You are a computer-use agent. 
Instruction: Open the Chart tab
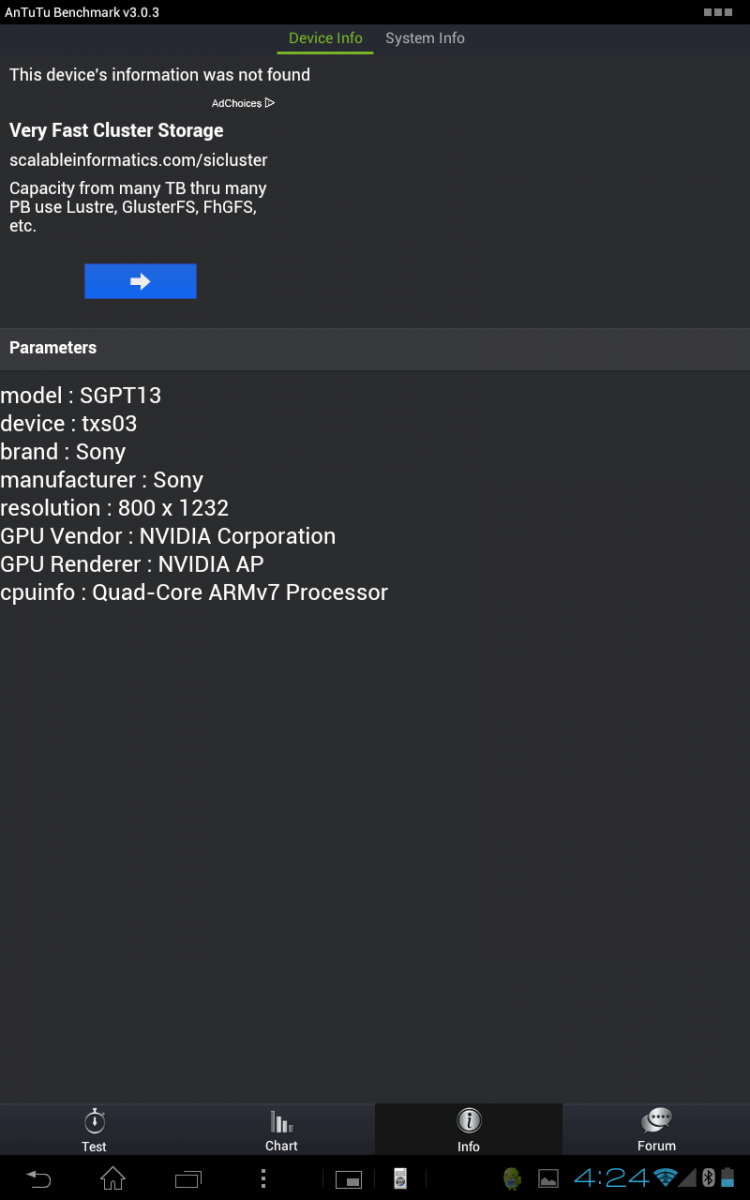tap(281, 1129)
